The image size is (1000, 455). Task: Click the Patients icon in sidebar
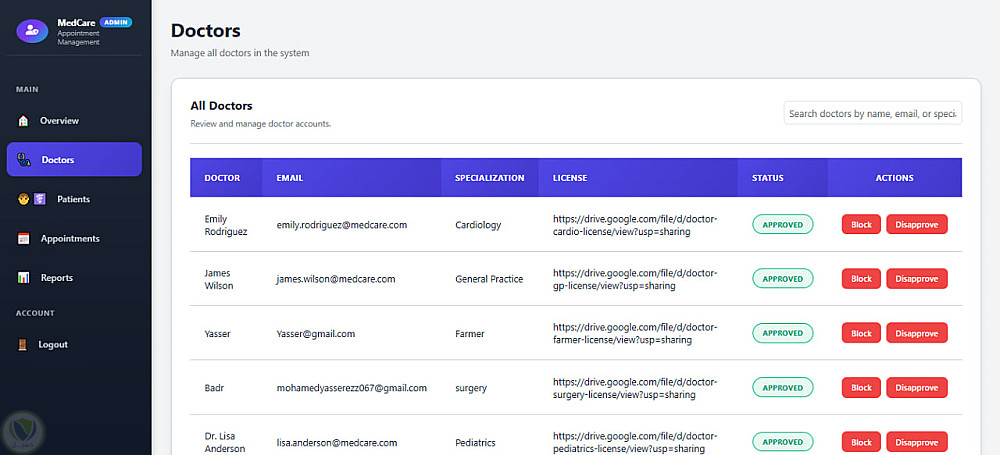pos(32,199)
